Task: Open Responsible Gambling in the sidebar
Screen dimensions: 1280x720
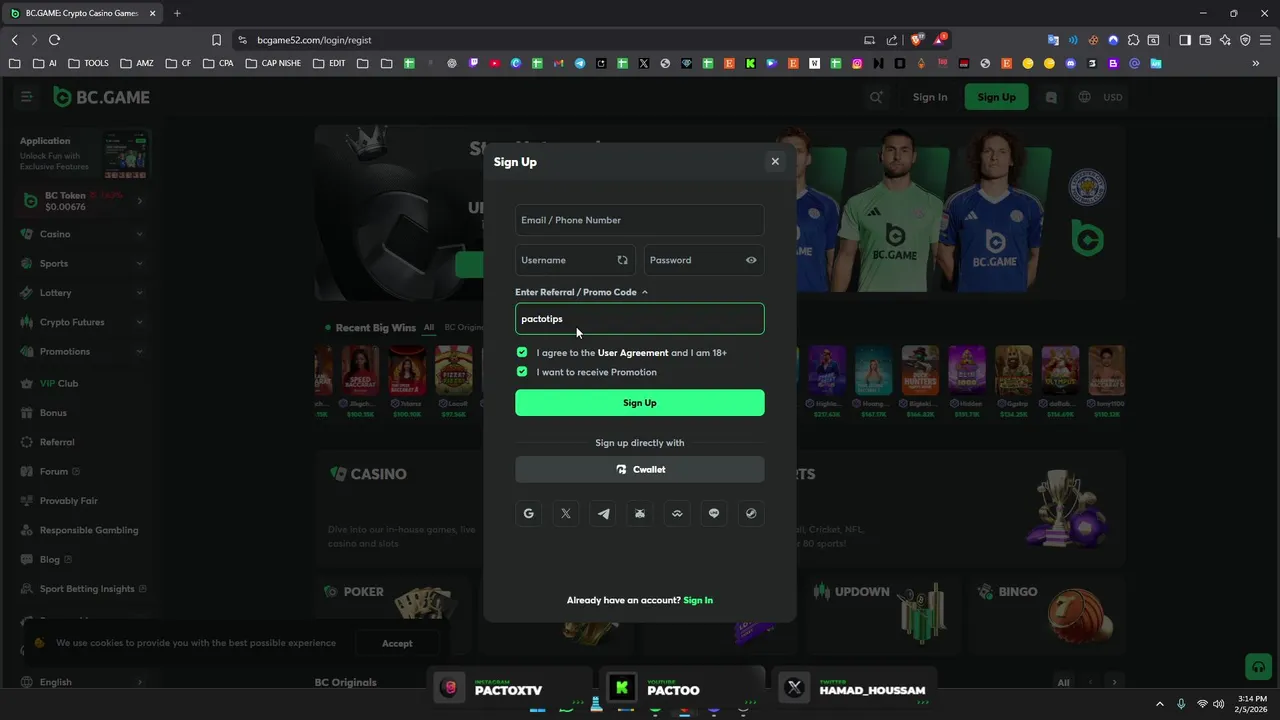Action: [x=82, y=530]
